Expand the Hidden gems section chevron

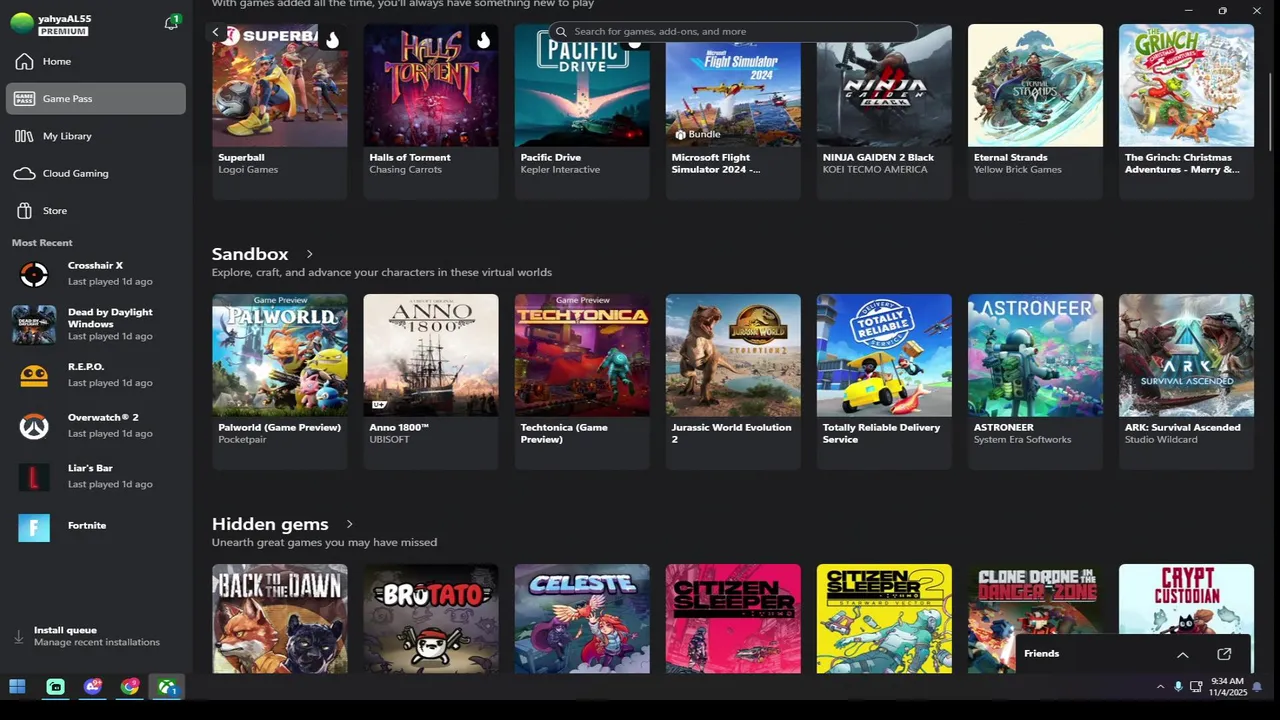[x=349, y=524]
